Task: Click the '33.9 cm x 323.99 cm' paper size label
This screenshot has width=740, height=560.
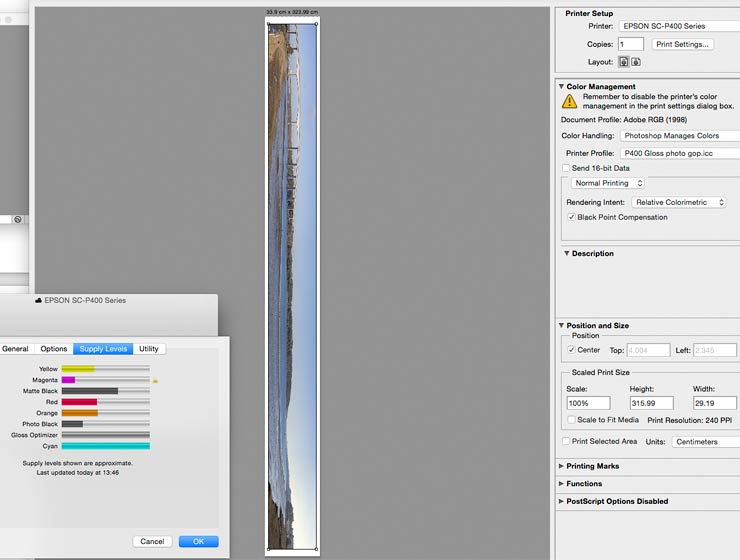Action: pos(292,12)
